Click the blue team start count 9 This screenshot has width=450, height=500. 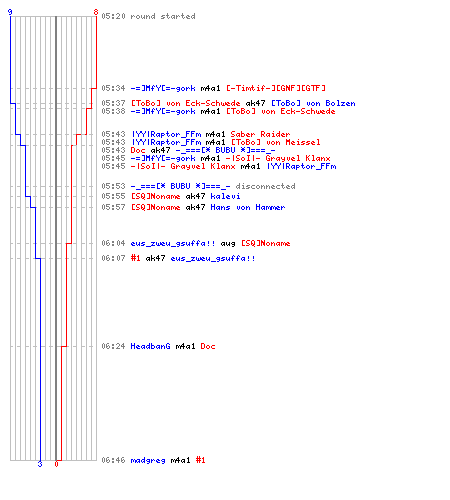point(10,12)
